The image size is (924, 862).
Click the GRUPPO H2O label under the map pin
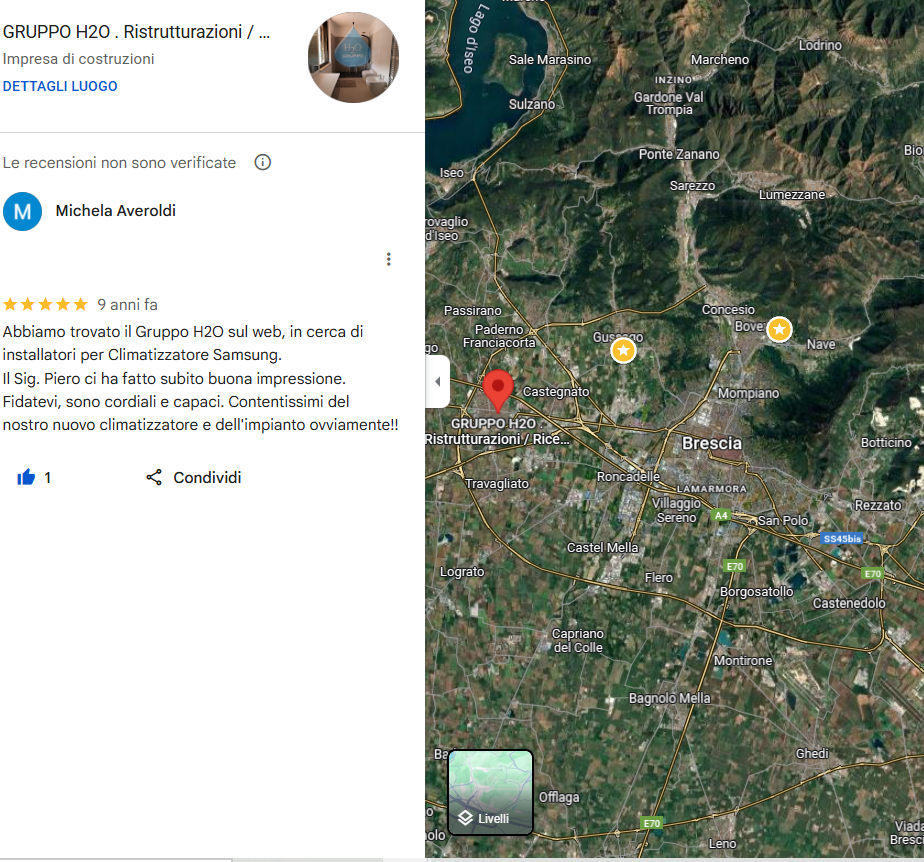coord(497,431)
